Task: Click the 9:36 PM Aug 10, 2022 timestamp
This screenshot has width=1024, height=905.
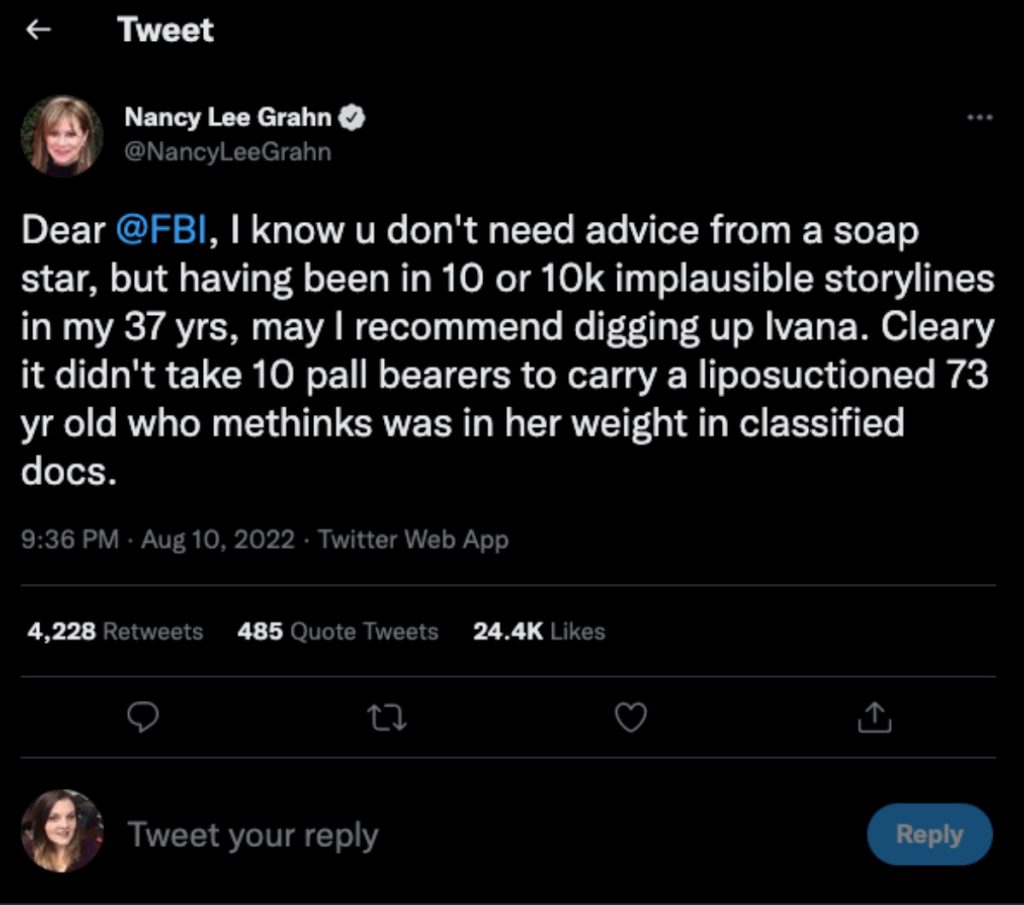Action: (x=157, y=540)
